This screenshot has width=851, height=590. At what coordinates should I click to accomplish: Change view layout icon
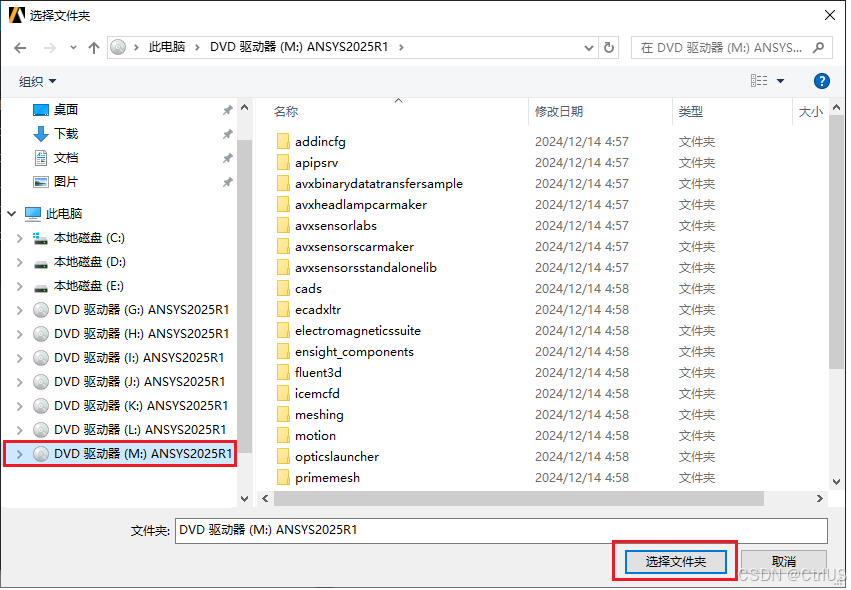click(x=759, y=81)
